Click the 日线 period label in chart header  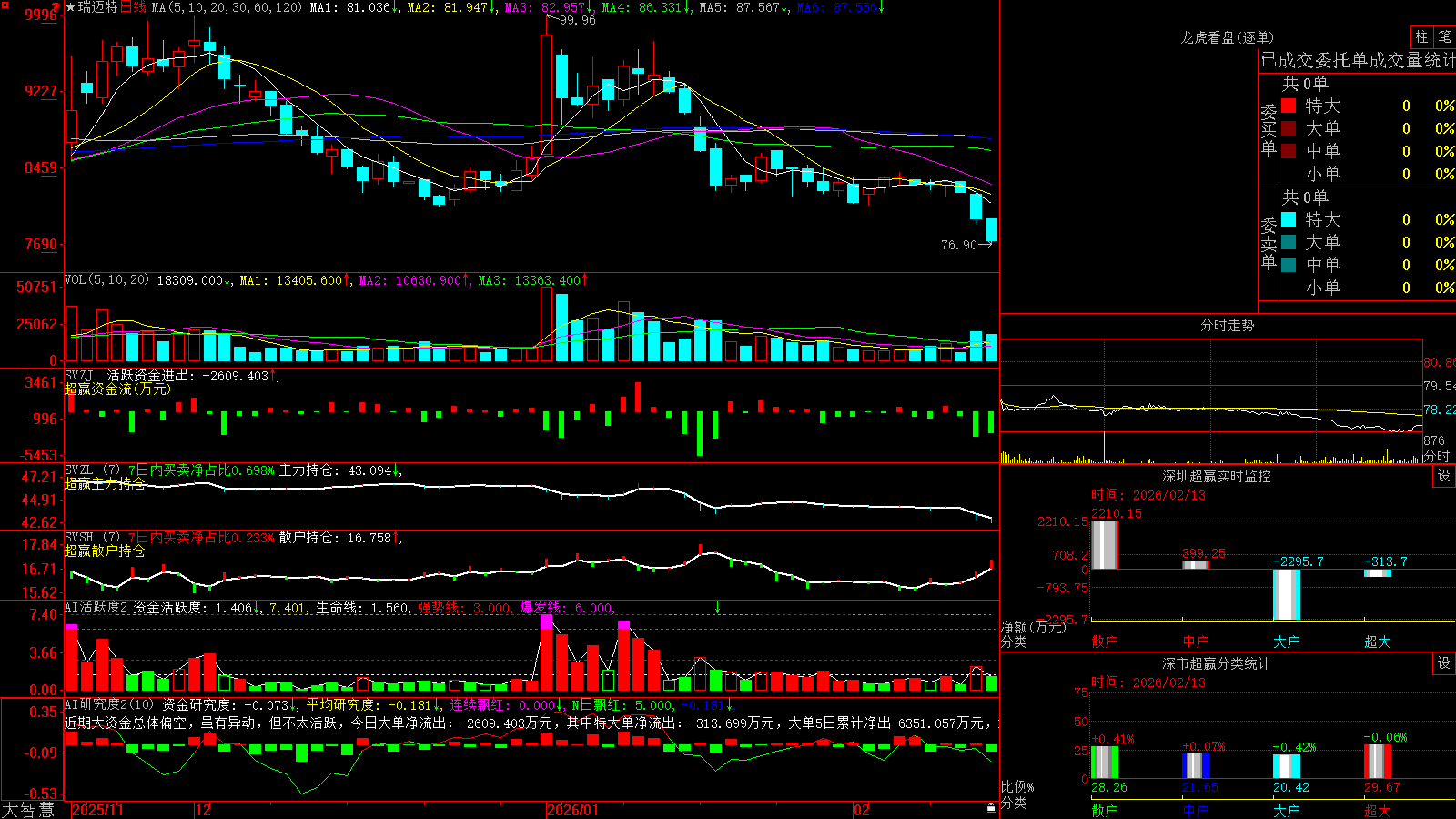[x=133, y=7]
